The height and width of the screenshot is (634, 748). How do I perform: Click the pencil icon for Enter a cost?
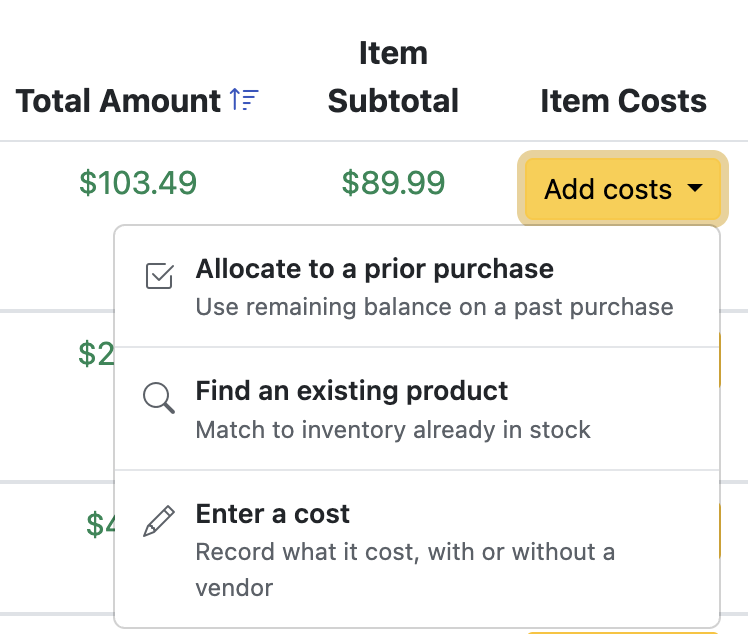(x=159, y=521)
